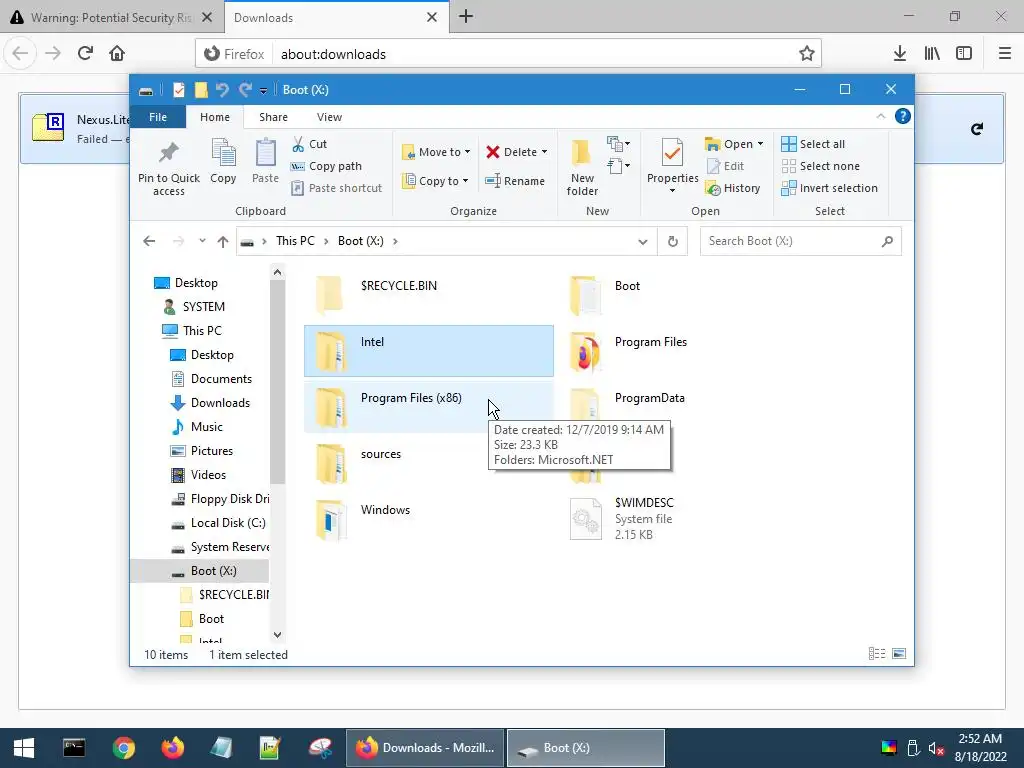Select the Intel folder

click(429, 351)
